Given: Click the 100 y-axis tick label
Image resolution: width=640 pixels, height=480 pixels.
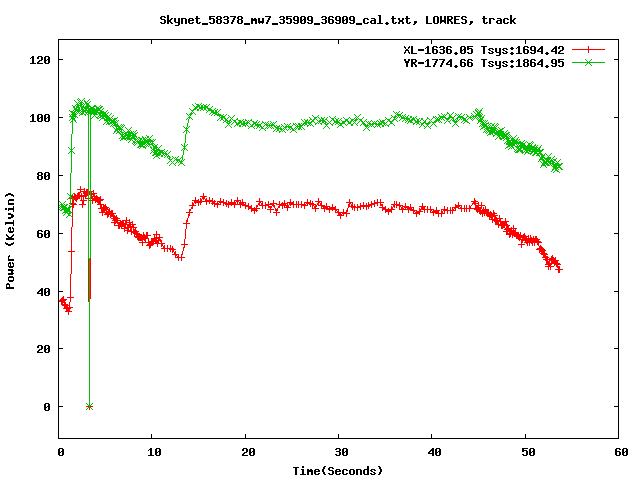Looking at the screenshot, I should pos(40,118).
